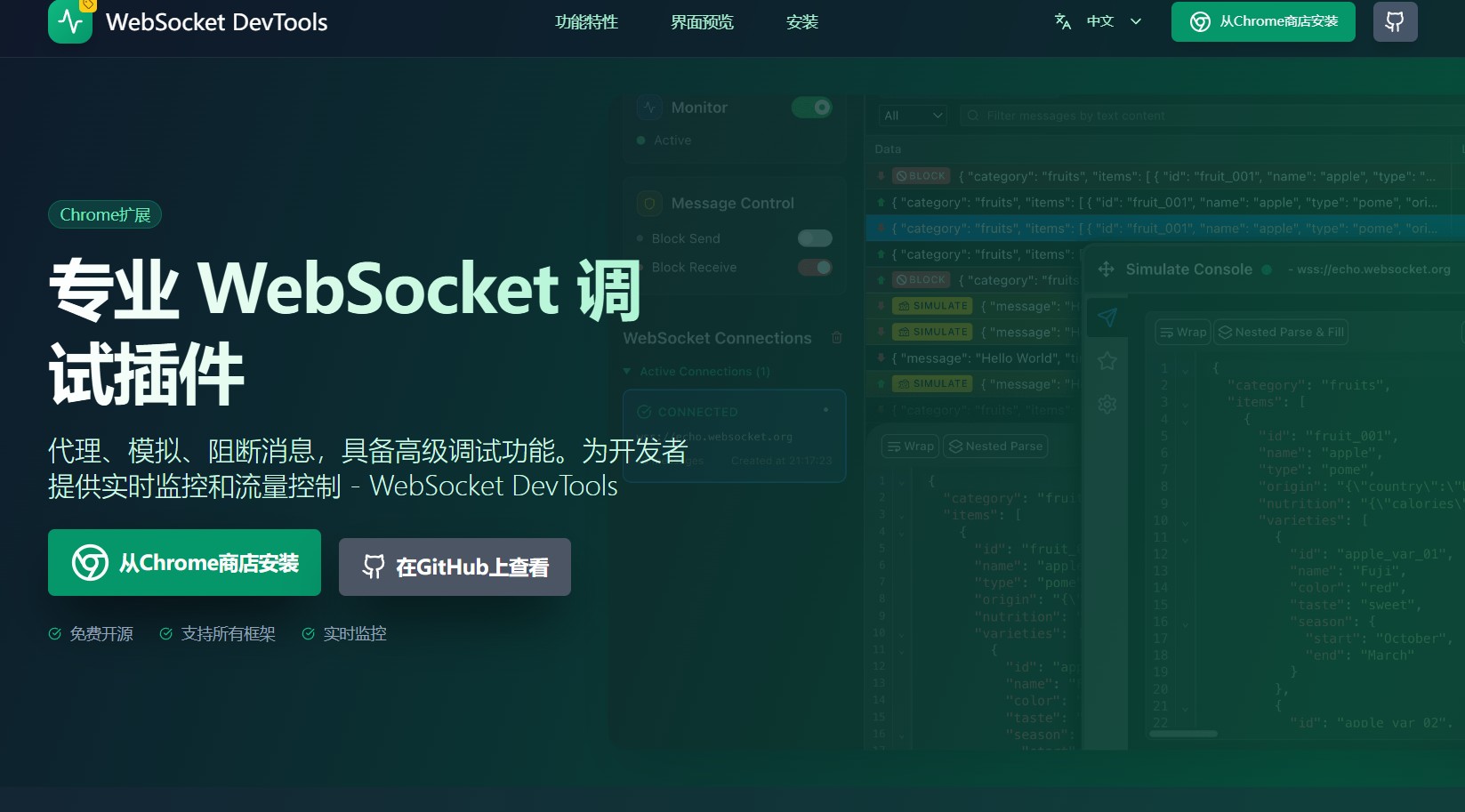Click the Monitor pulse icon
Image resolution: width=1465 pixels, height=812 pixels.
point(649,108)
